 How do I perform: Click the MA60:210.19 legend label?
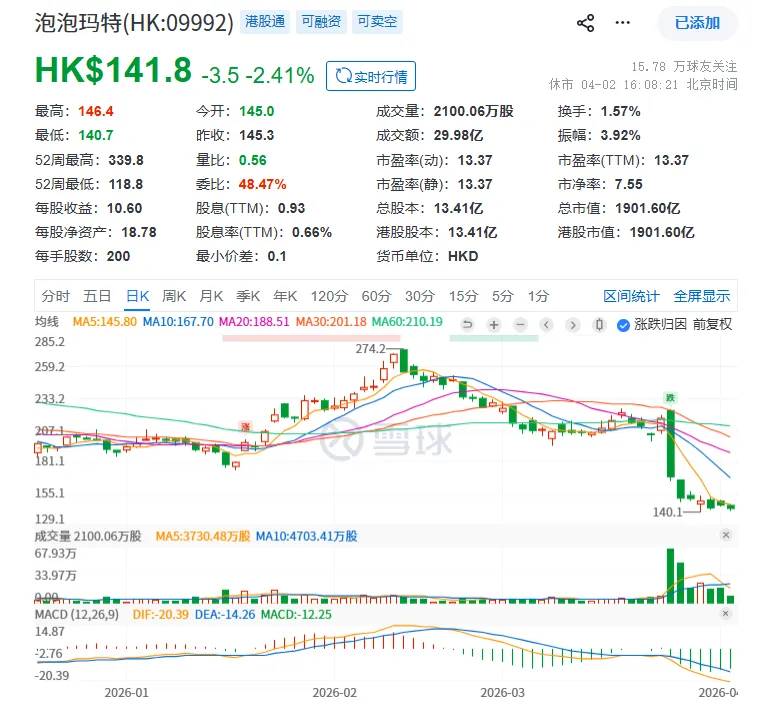(407, 322)
